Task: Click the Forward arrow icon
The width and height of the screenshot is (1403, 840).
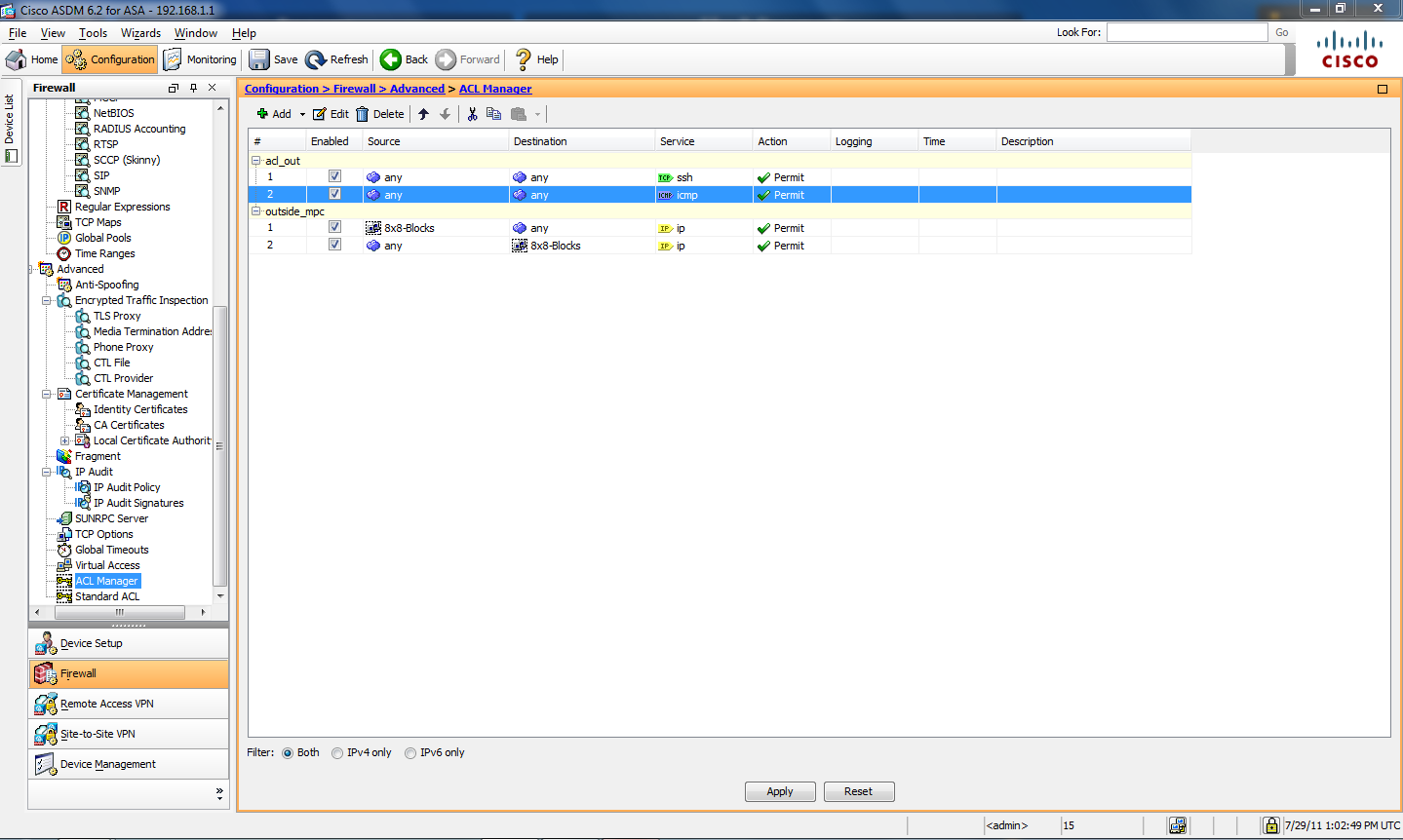Action: click(x=446, y=59)
